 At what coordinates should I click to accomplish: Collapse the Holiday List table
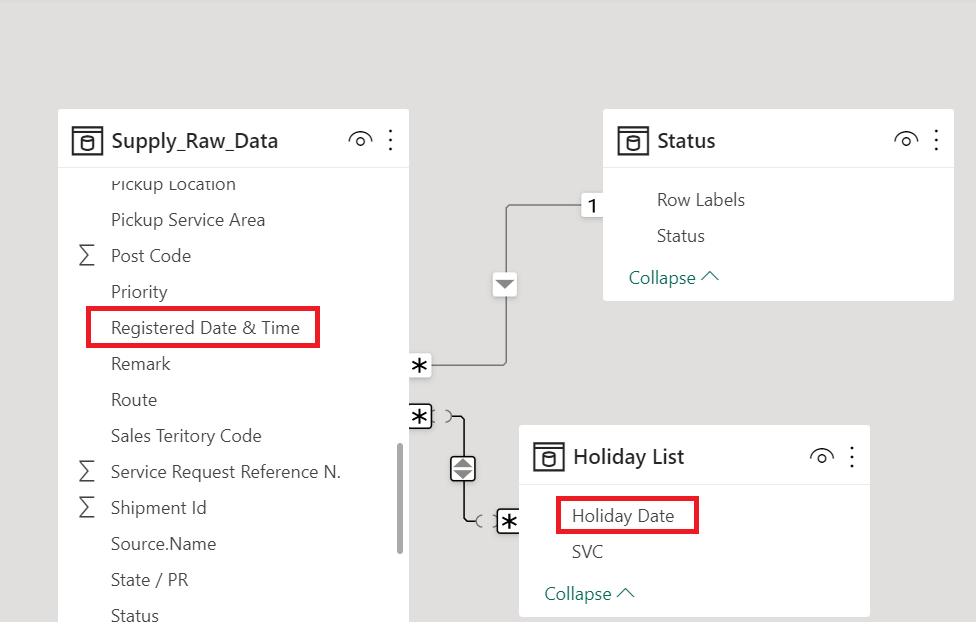pyautogui.click(x=589, y=593)
